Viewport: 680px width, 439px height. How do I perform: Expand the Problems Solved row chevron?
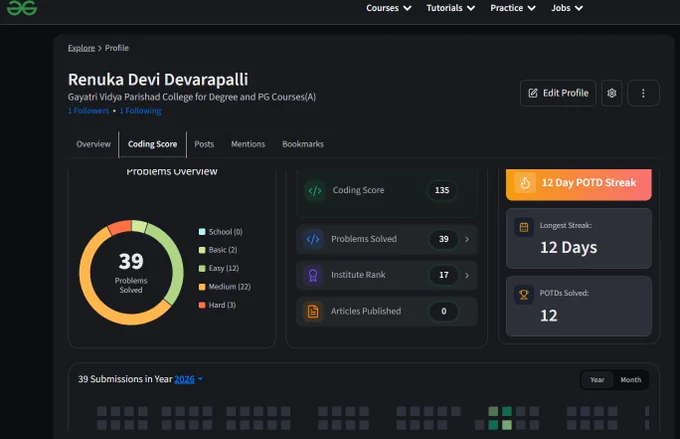467,239
